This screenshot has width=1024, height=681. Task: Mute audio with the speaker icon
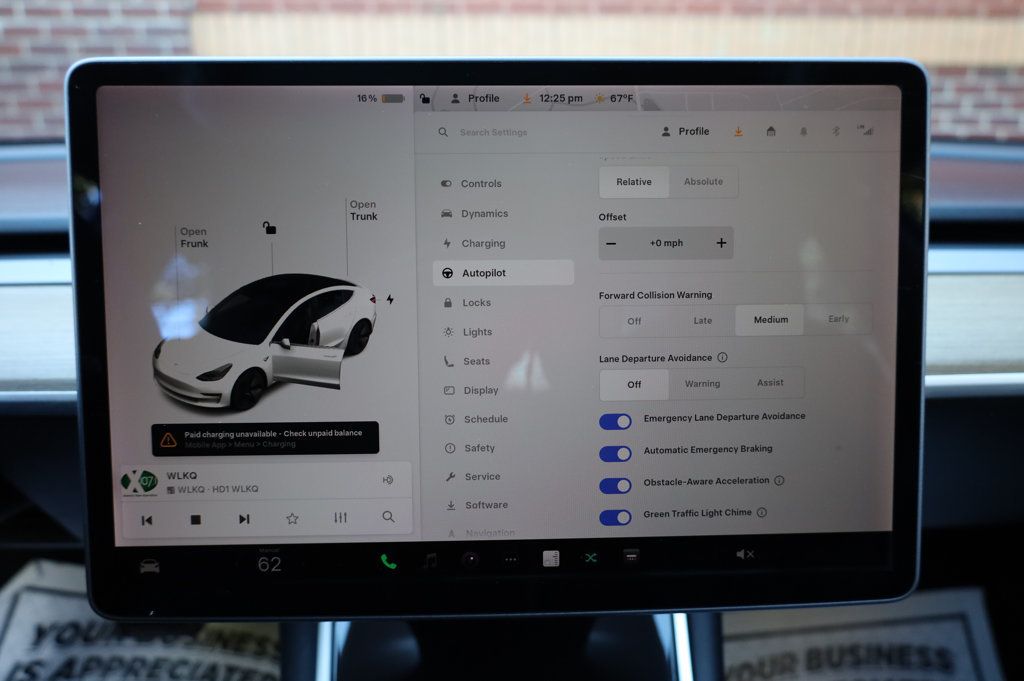click(x=744, y=553)
